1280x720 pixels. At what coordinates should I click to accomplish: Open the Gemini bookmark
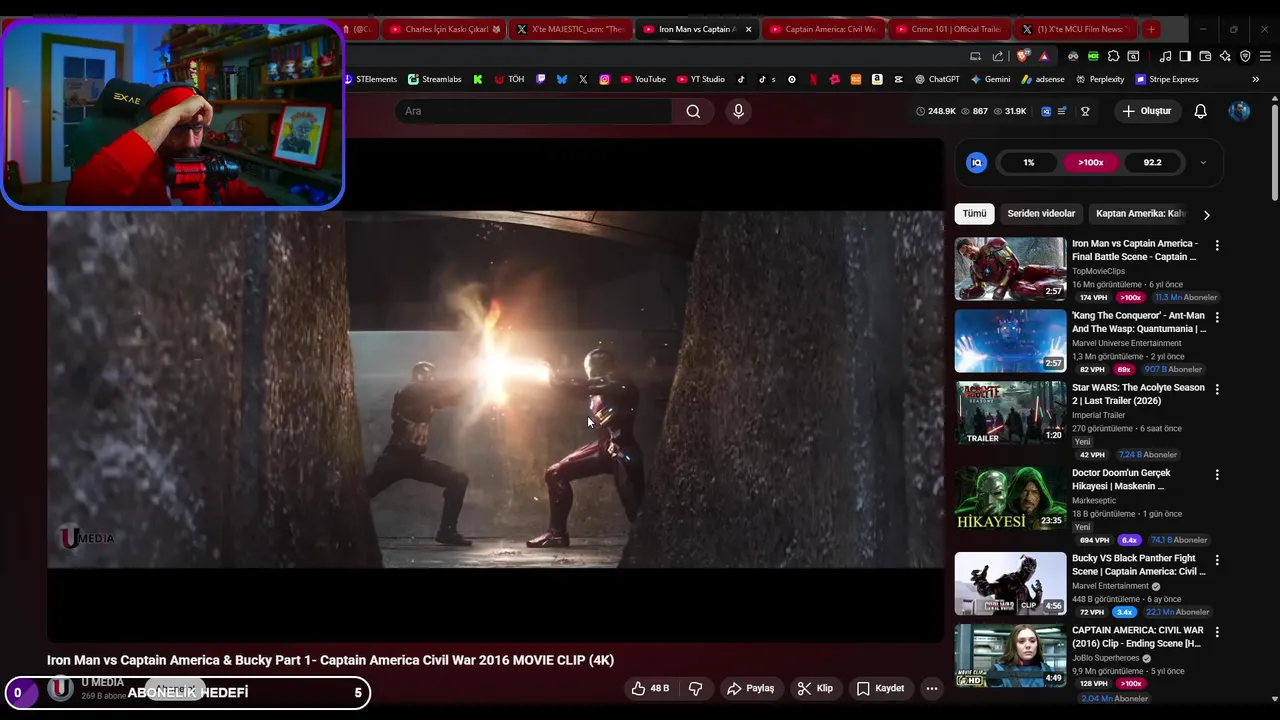(990, 79)
